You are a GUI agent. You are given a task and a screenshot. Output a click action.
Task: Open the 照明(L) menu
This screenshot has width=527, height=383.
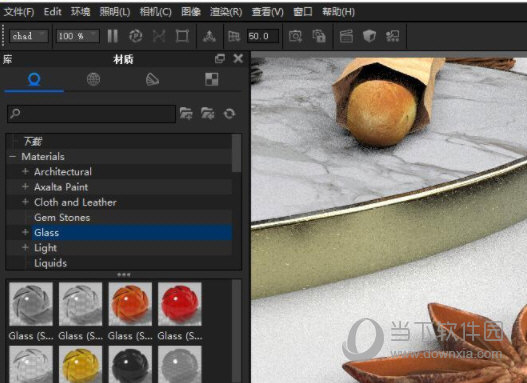(x=115, y=12)
